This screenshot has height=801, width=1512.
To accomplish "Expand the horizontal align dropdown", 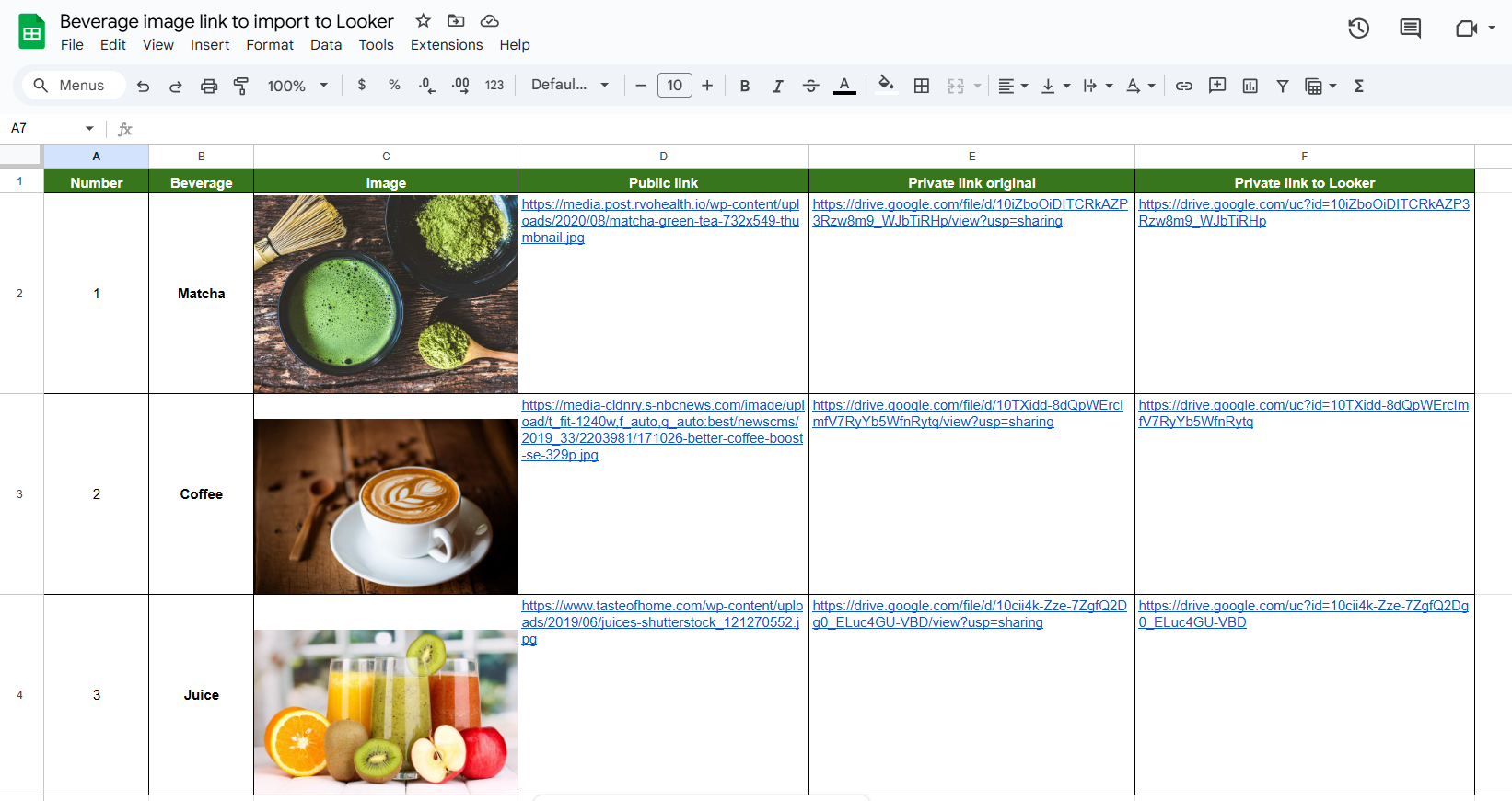I will pos(1013,86).
